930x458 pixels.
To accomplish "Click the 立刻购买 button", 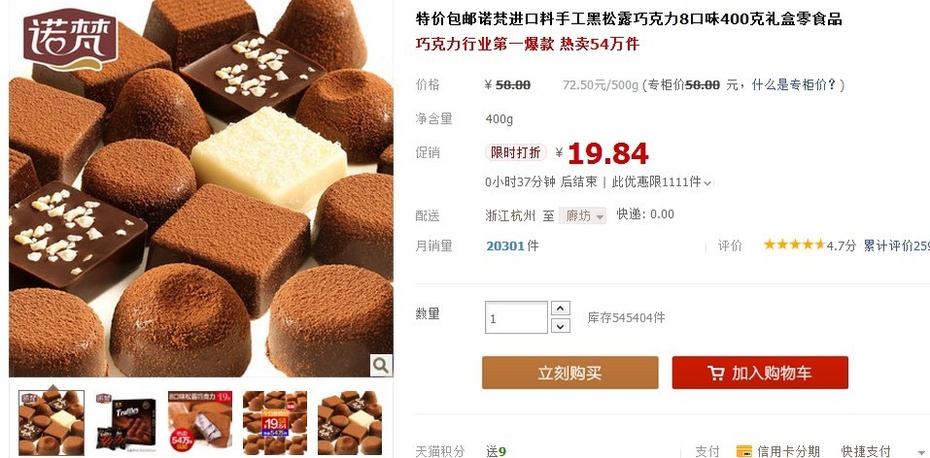I will point(570,373).
